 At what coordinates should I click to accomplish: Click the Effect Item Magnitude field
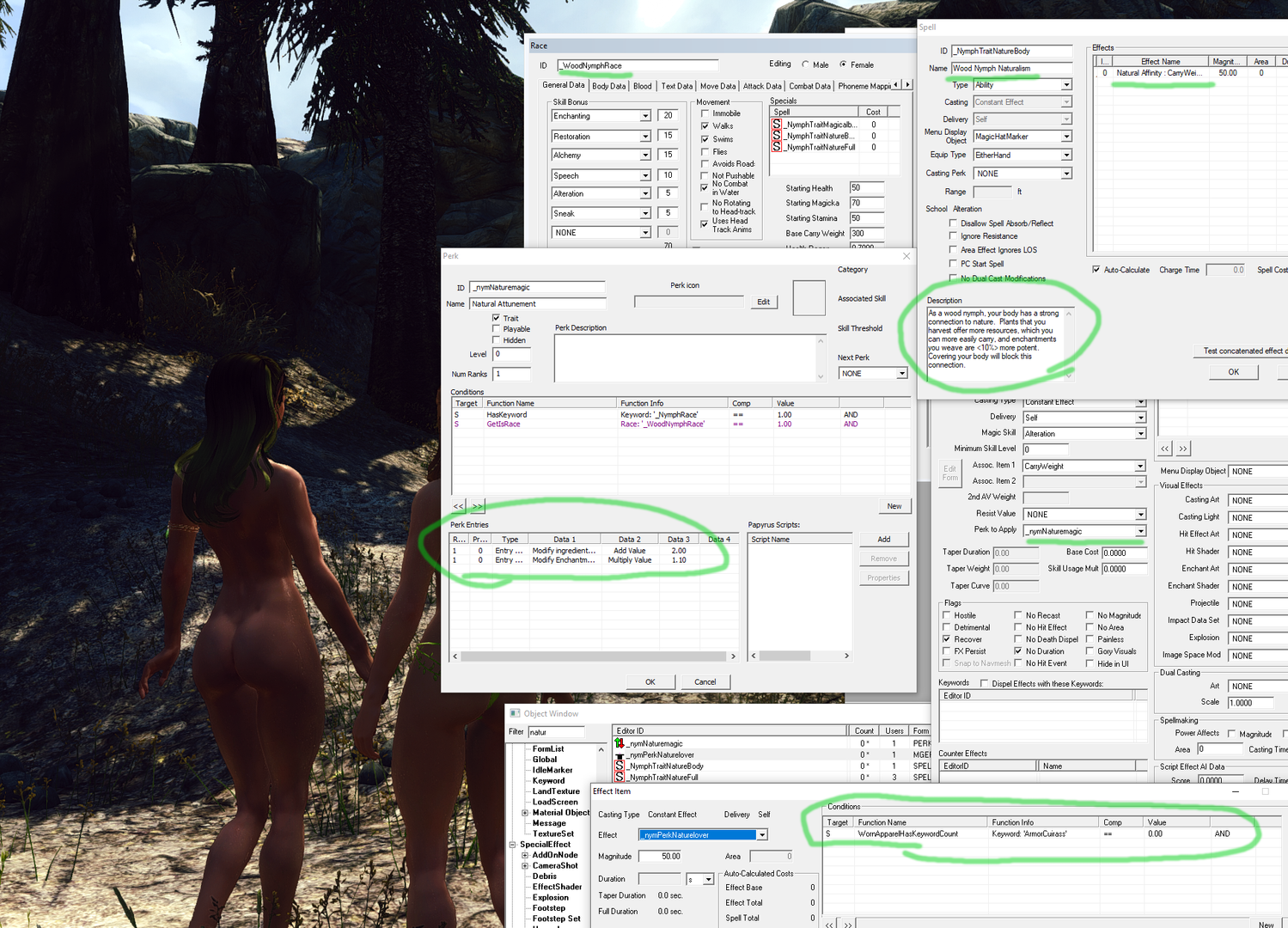(x=661, y=857)
